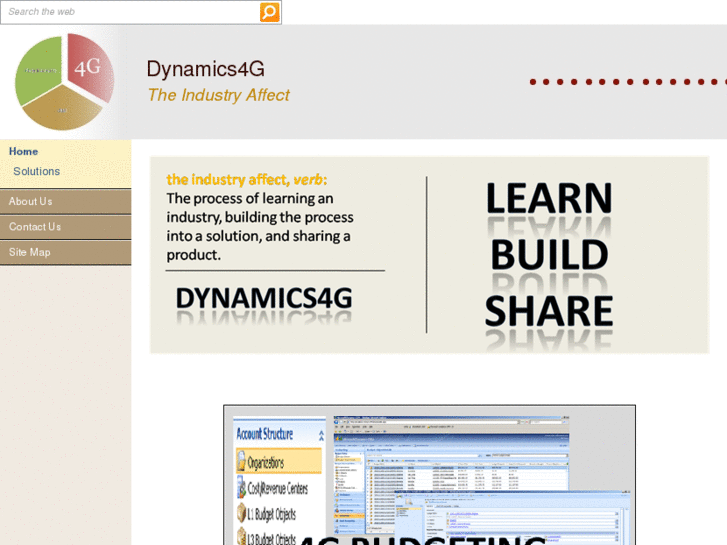
Task: Click the Learn Build Share banner image
Action: (x=429, y=255)
